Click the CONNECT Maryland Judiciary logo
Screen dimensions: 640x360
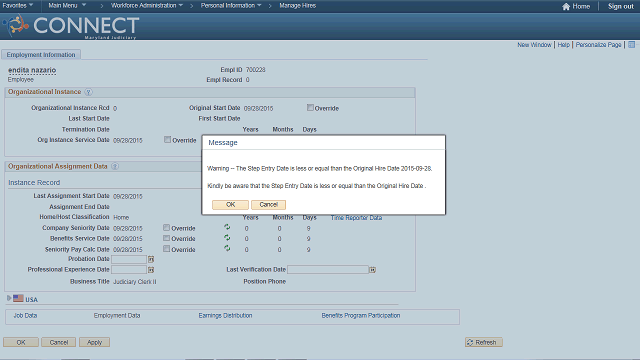point(71,26)
